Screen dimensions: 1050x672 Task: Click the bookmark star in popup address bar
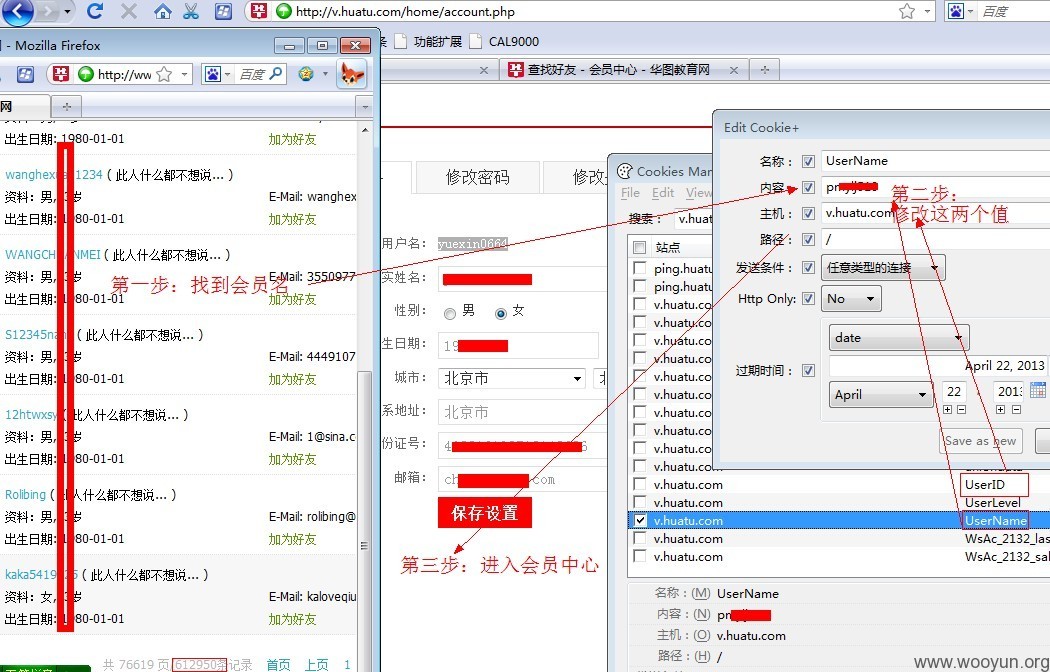click(x=164, y=74)
